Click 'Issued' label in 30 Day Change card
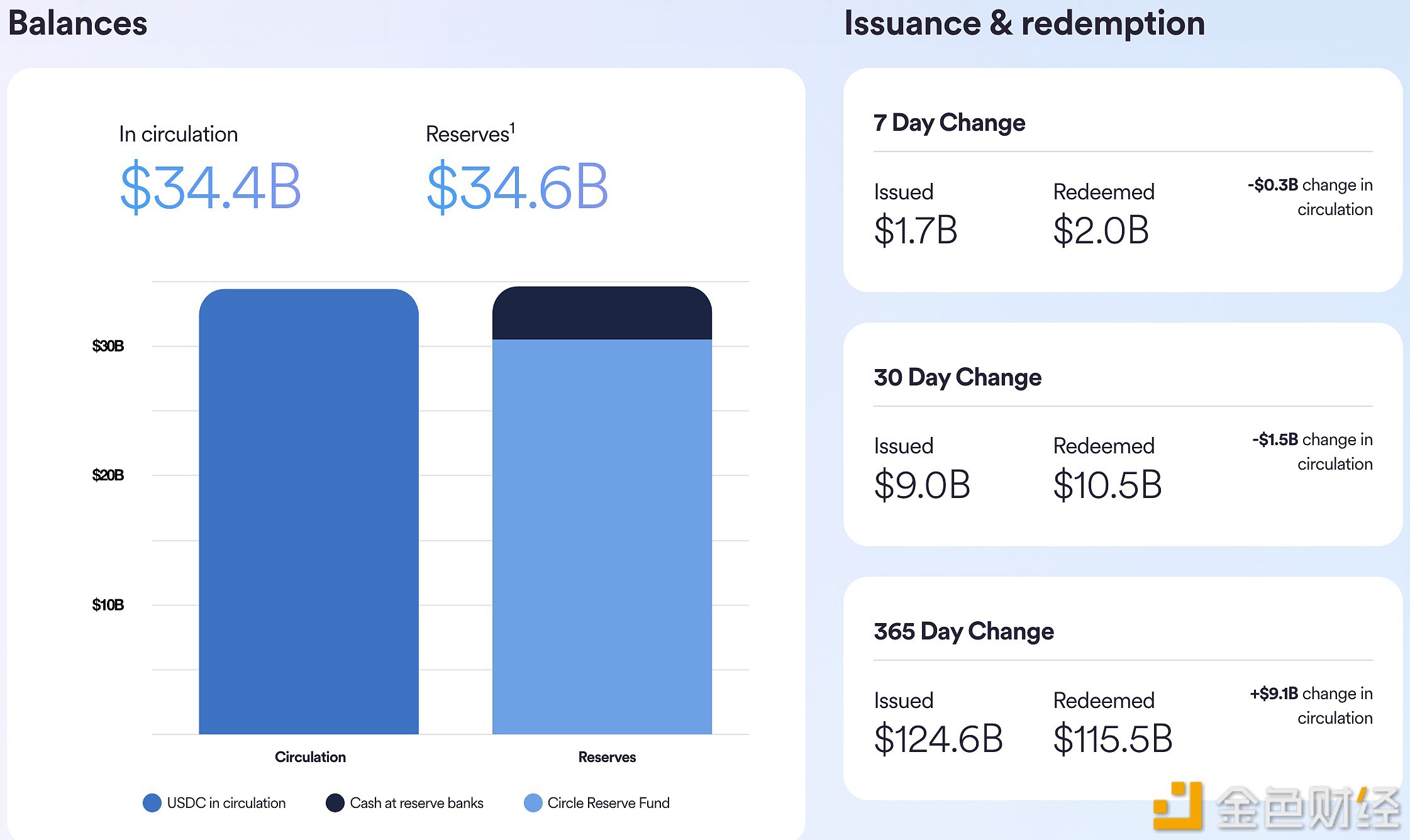This screenshot has height=840, width=1410. 904,446
